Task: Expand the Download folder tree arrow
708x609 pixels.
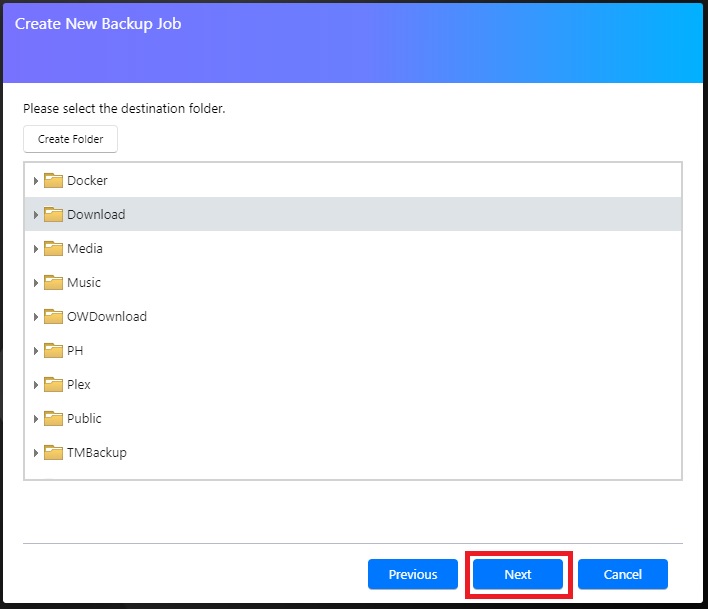Action: [36, 215]
